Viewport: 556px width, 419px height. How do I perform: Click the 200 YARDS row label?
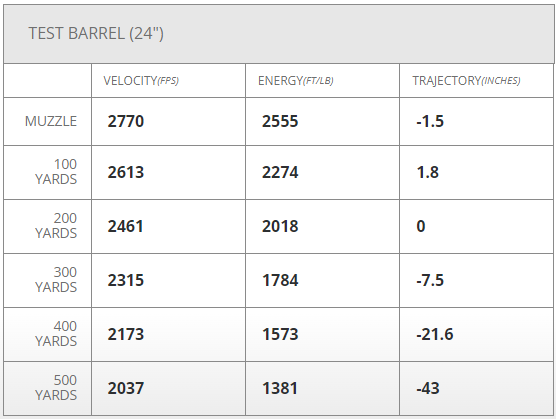click(x=56, y=226)
